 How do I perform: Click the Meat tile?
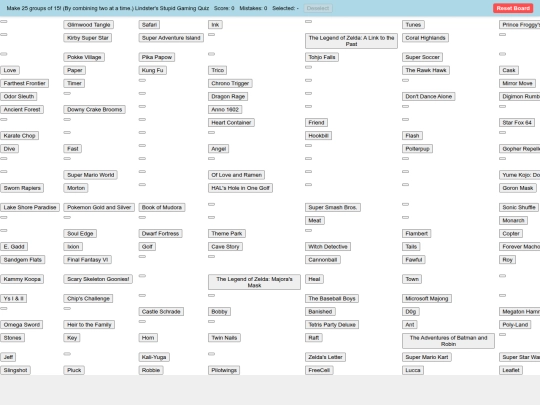pyautogui.click(x=315, y=220)
